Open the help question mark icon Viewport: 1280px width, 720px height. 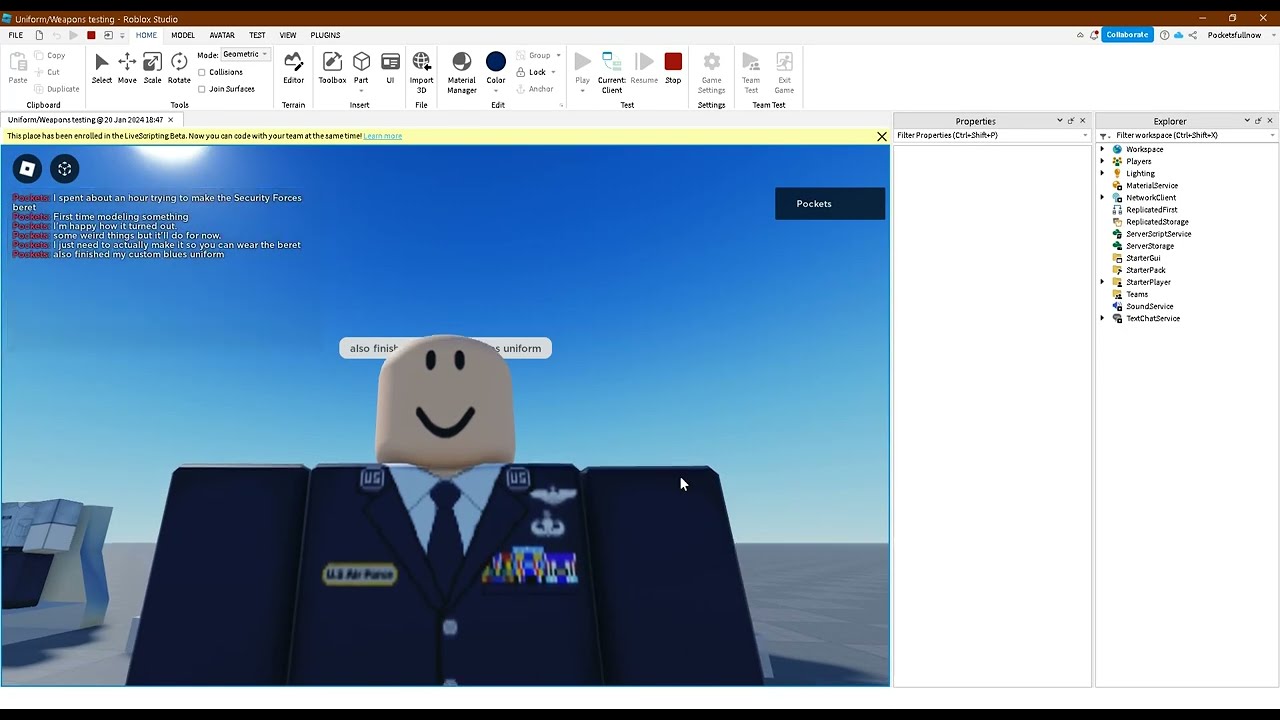(x=1164, y=35)
